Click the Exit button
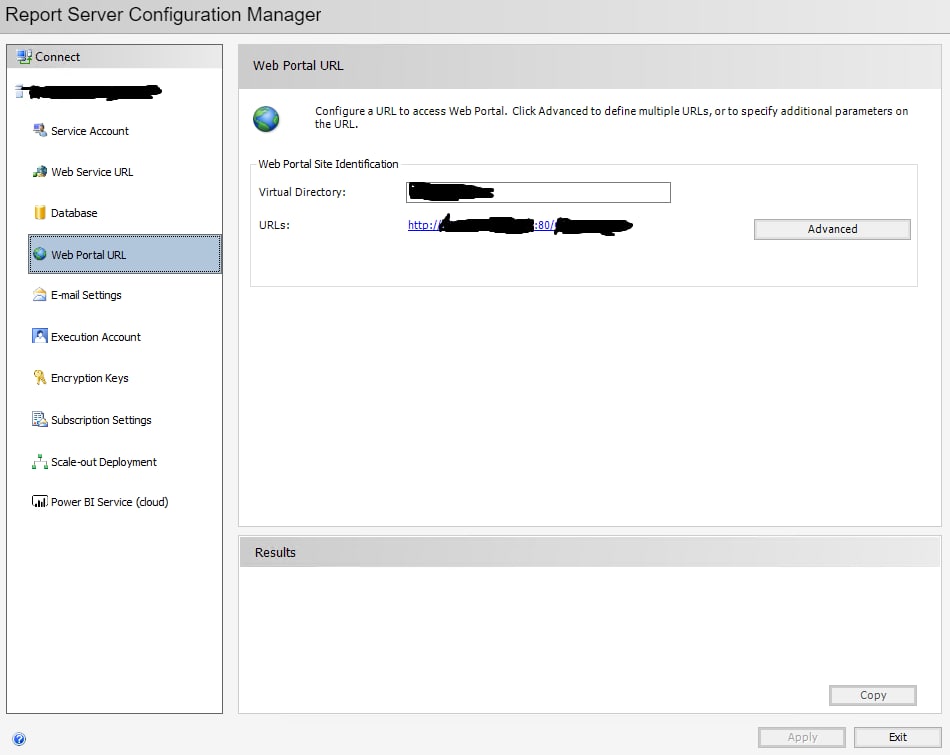The height and width of the screenshot is (755, 950). point(897,737)
